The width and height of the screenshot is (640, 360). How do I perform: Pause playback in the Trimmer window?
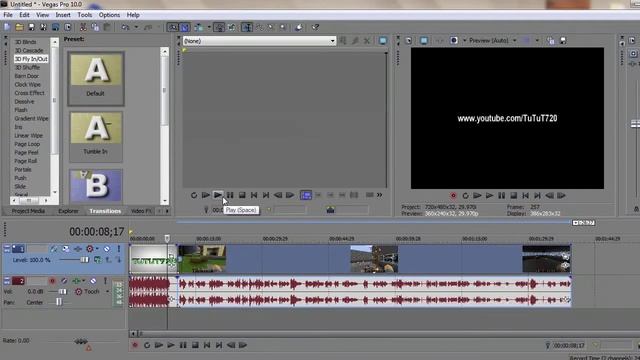230,195
